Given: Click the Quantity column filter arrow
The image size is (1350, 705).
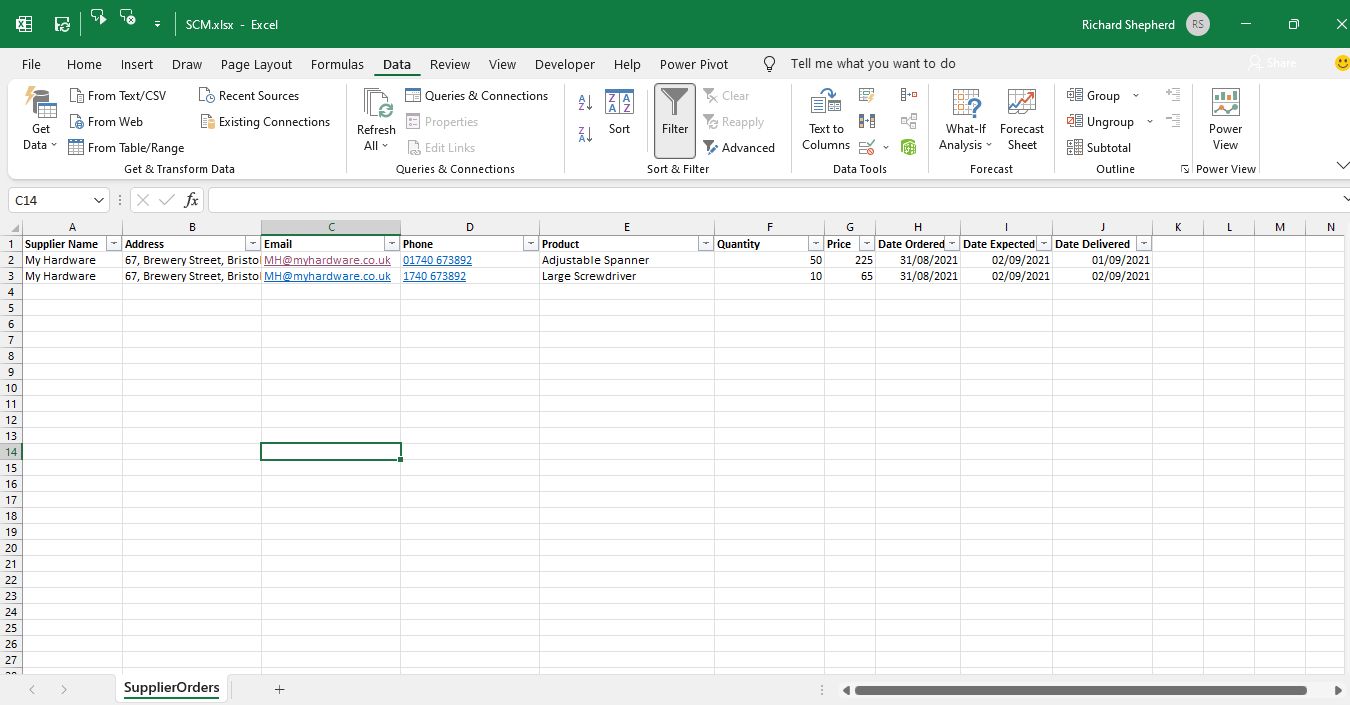Looking at the screenshot, I should click(x=815, y=243).
